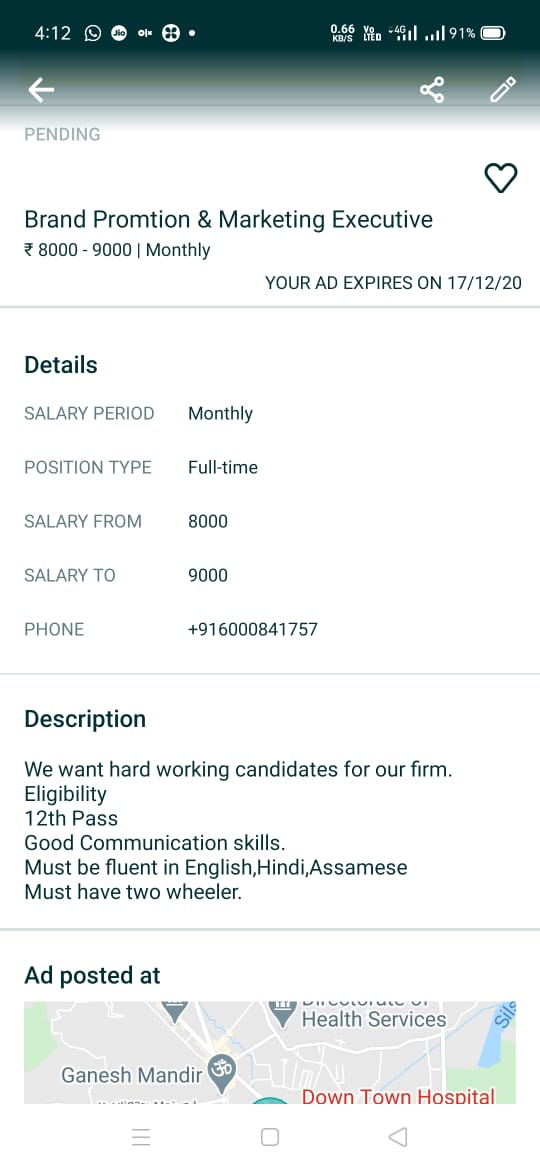The image size is (540, 1170).
Task: Tap the Android home square button
Action: tap(270, 1136)
